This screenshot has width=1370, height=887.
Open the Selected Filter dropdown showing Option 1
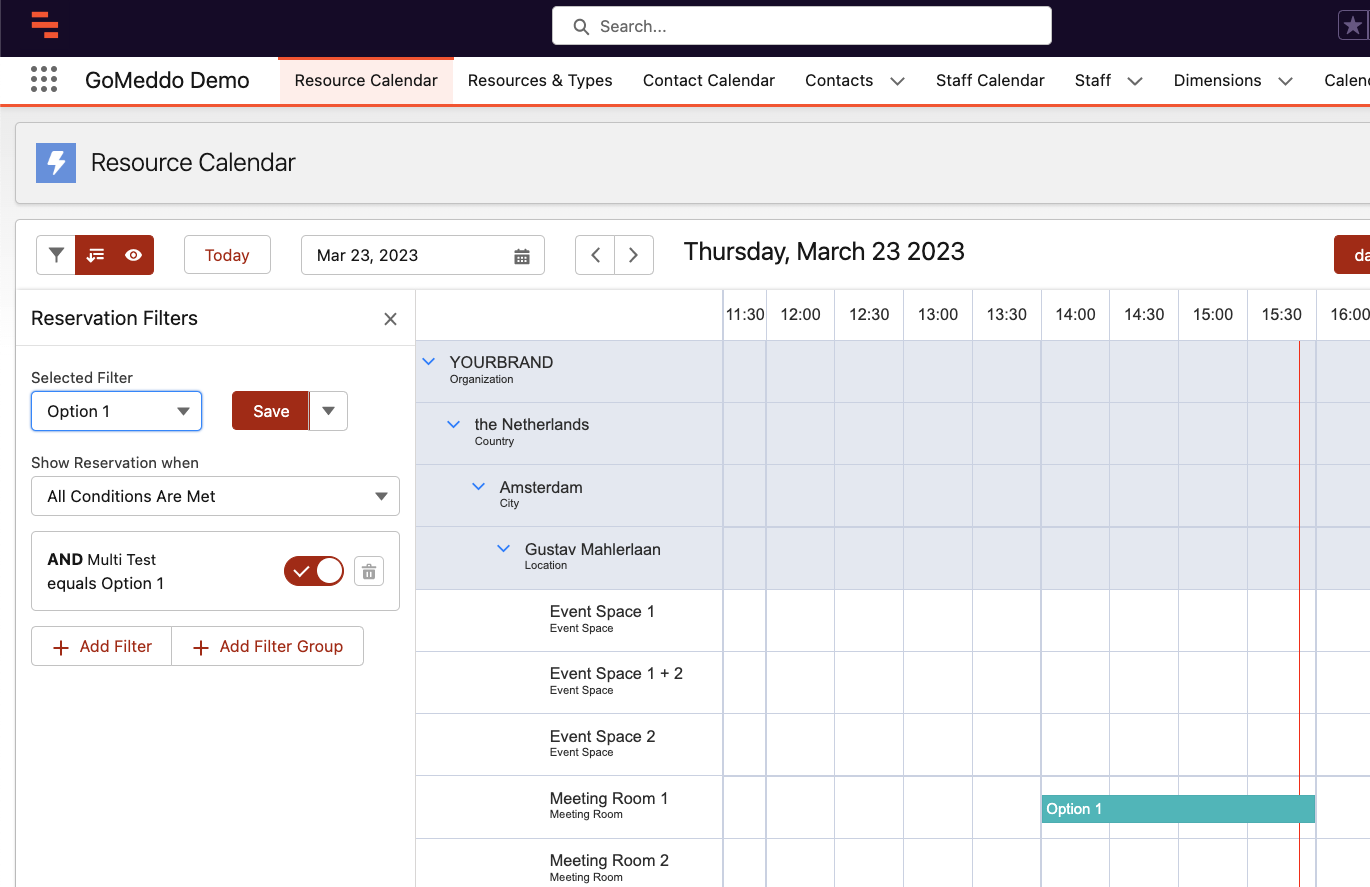coord(116,411)
